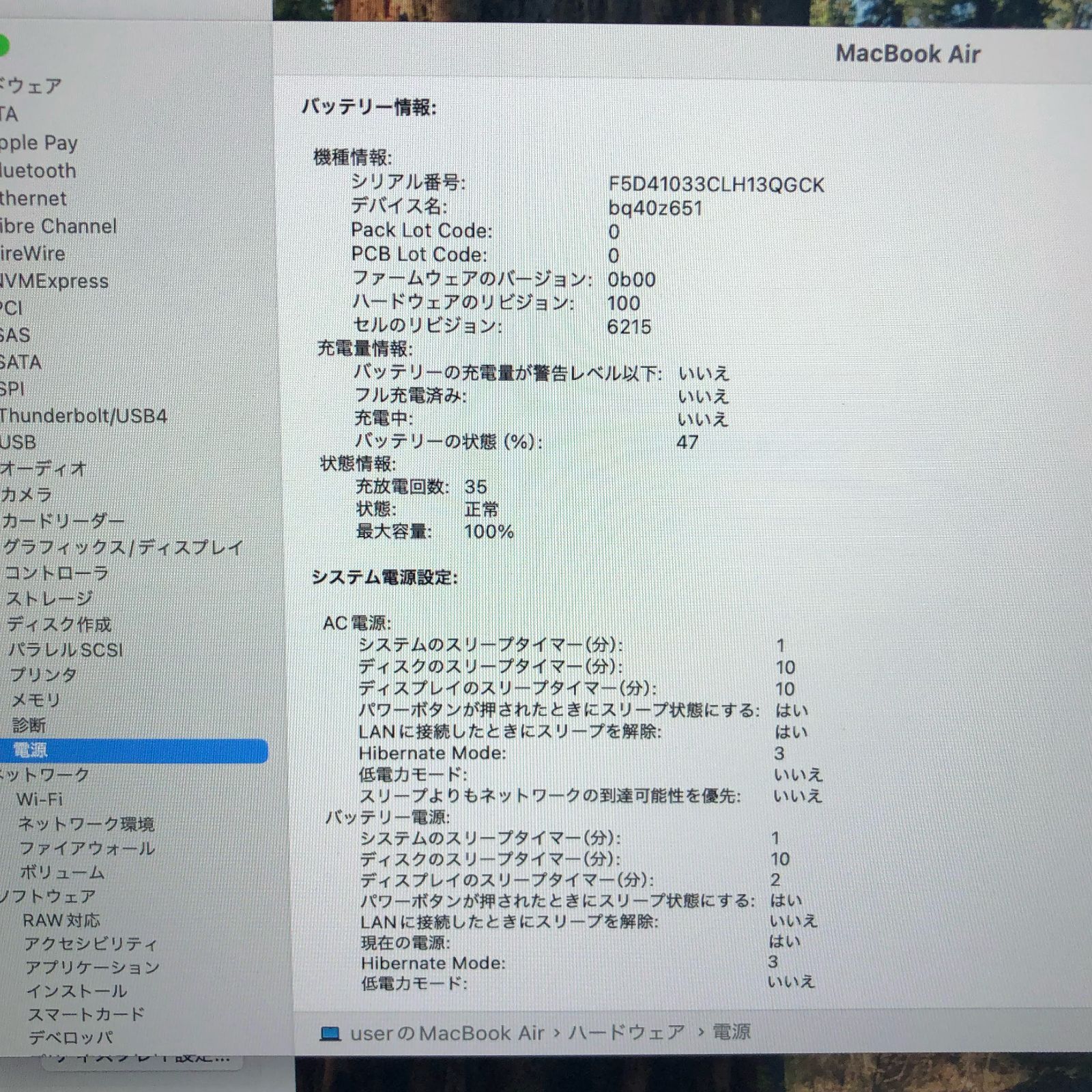The height and width of the screenshot is (1092, 1092).
Task: Click userのMacBook Air in path bar
Action: (447, 1033)
